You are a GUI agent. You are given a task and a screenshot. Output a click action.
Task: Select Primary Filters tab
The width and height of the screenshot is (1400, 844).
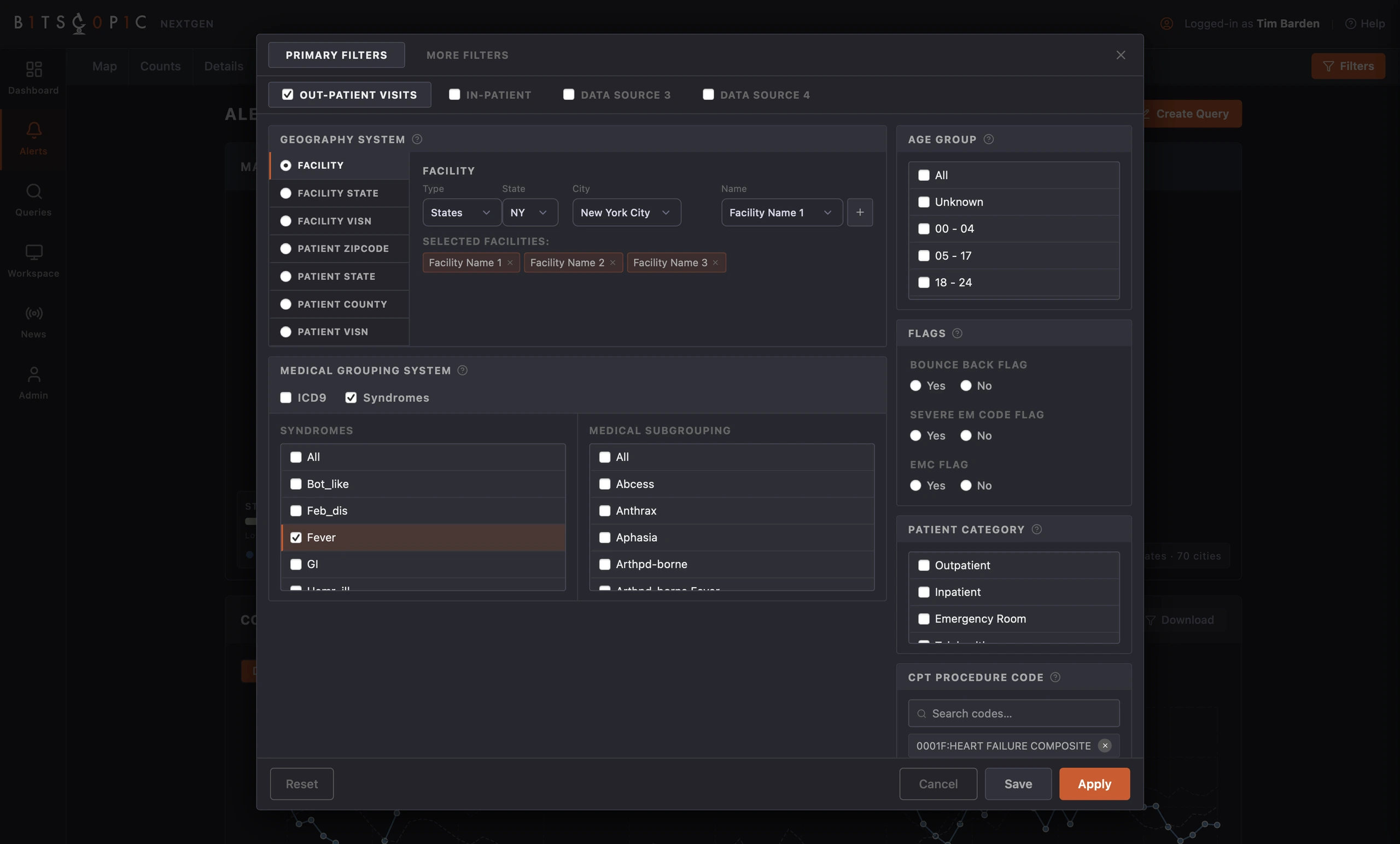(x=336, y=55)
